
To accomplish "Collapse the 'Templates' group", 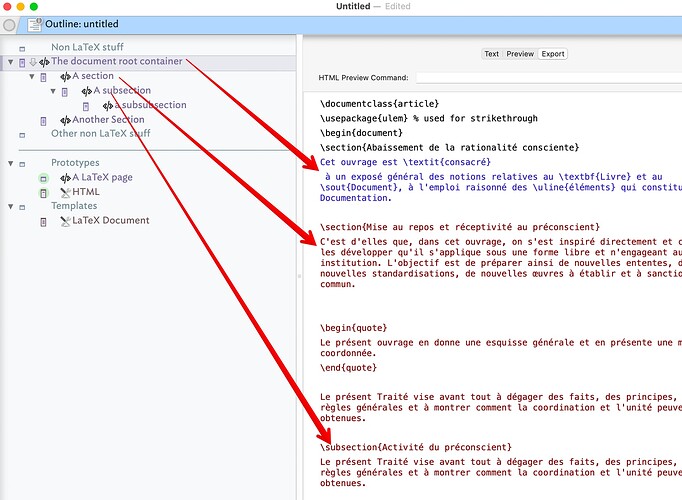I will coord(10,207).
